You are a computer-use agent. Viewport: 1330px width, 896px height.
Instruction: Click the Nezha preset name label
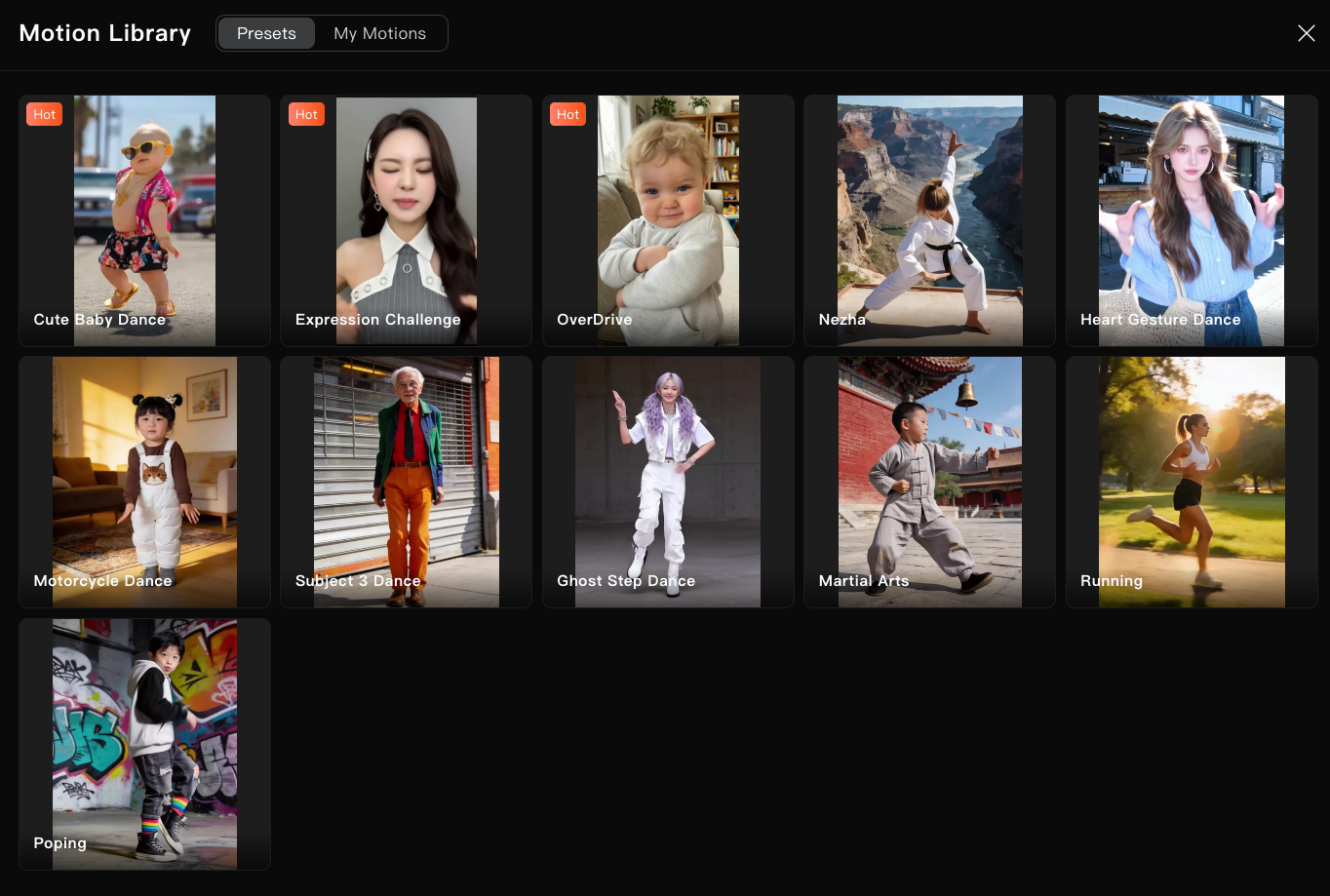click(x=841, y=319)
